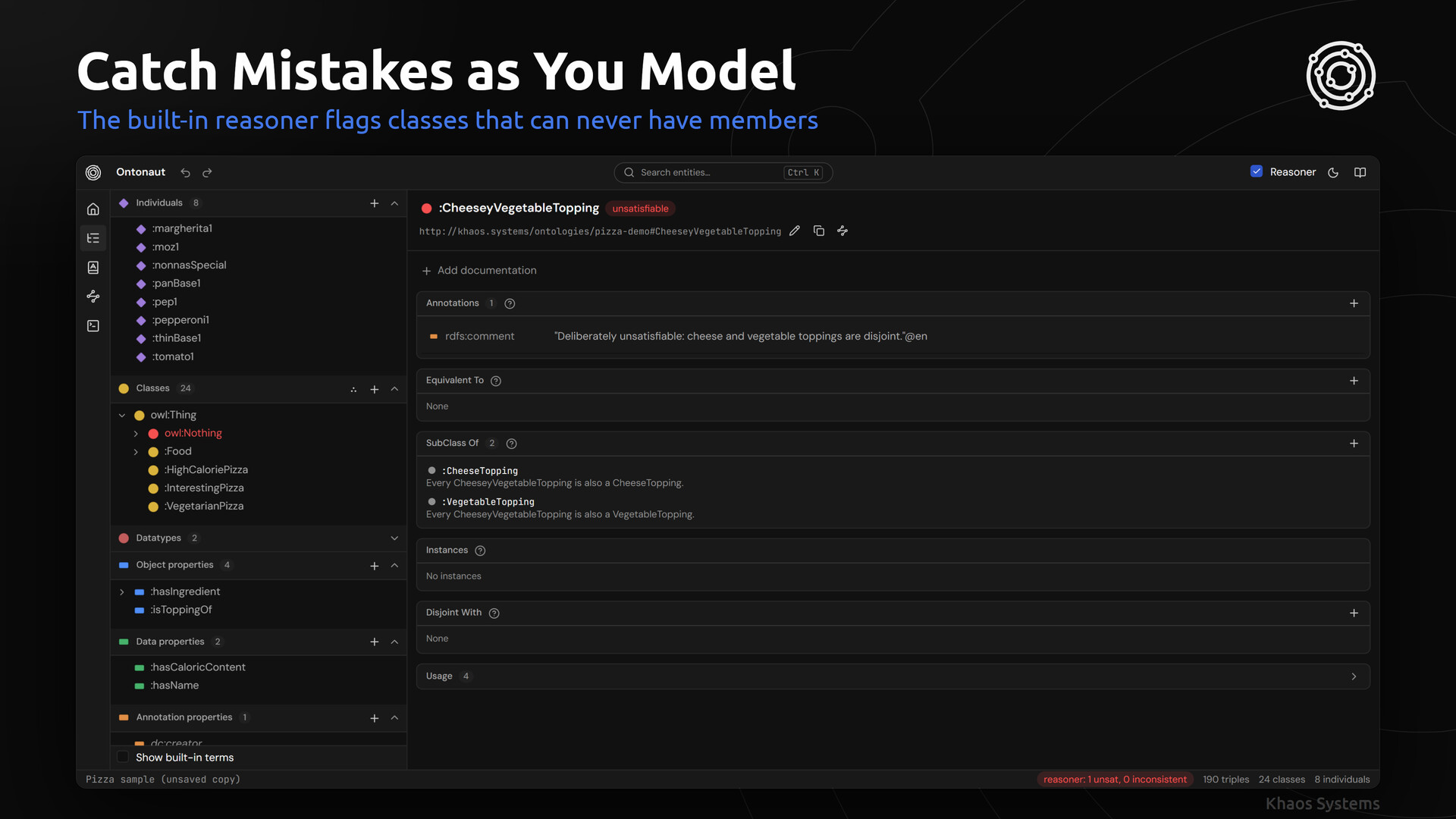1456x819 pixels.
Task: Open the entity tree view sidebar icon
Action: click(93, 238)
